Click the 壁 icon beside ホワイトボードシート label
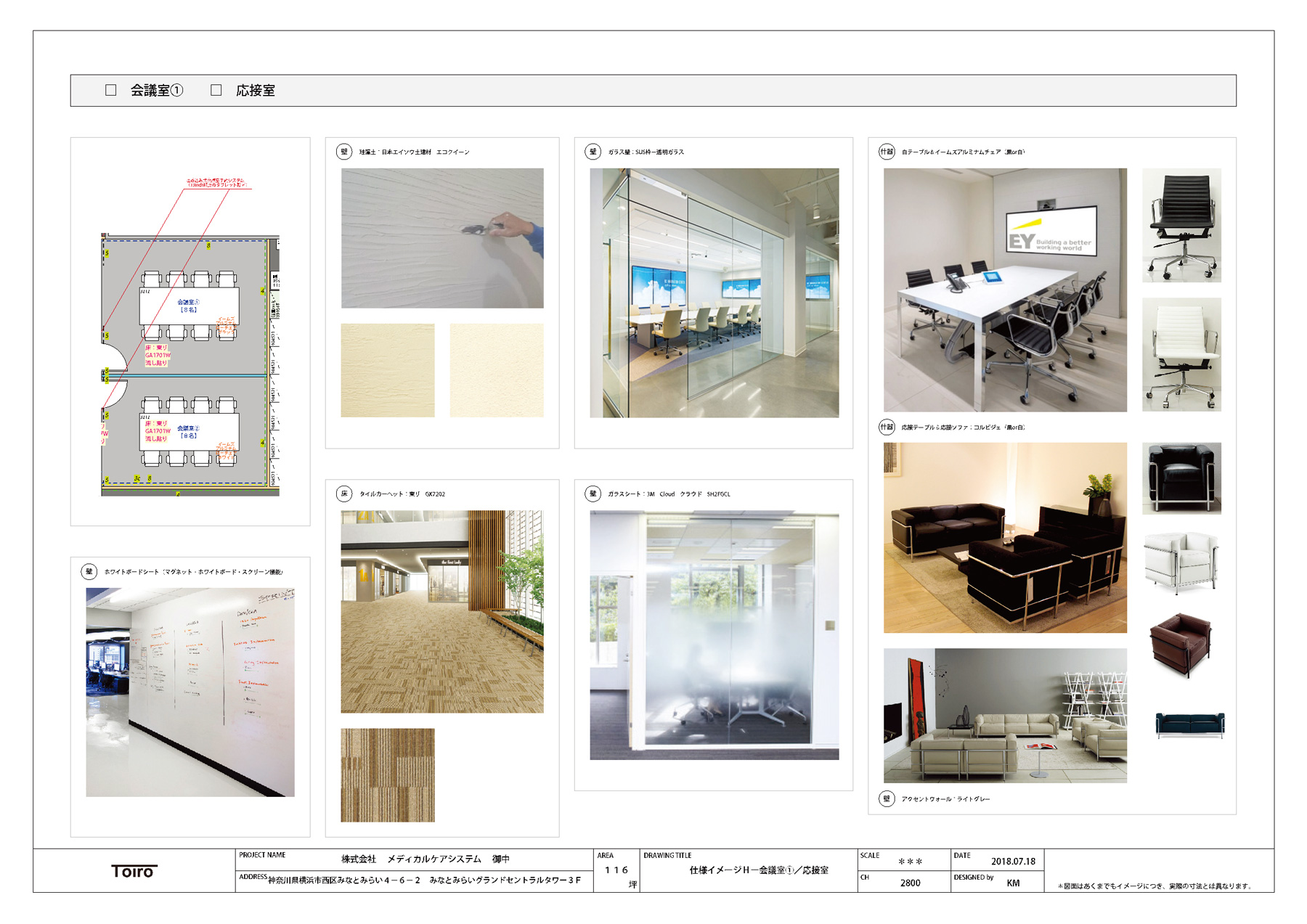The image size is (1307, 924). pyautogui.click(x=89, y=571)
